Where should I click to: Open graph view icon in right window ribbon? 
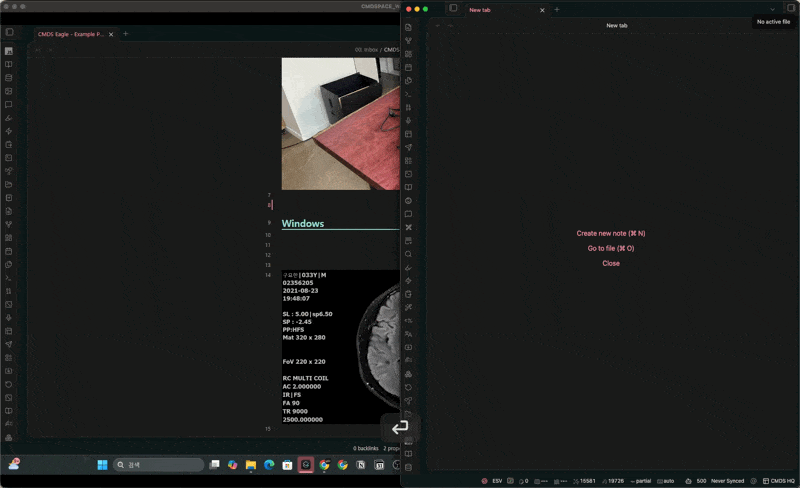click(408, 41)
